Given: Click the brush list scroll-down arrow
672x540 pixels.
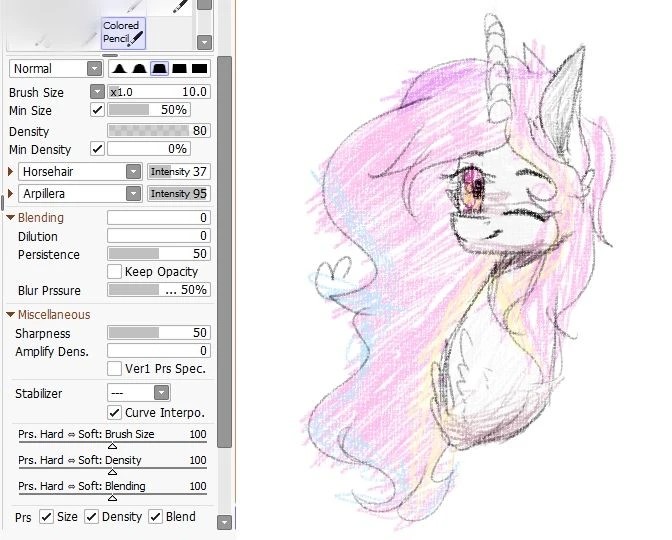Looking at the screenshot, I should 204,42.
